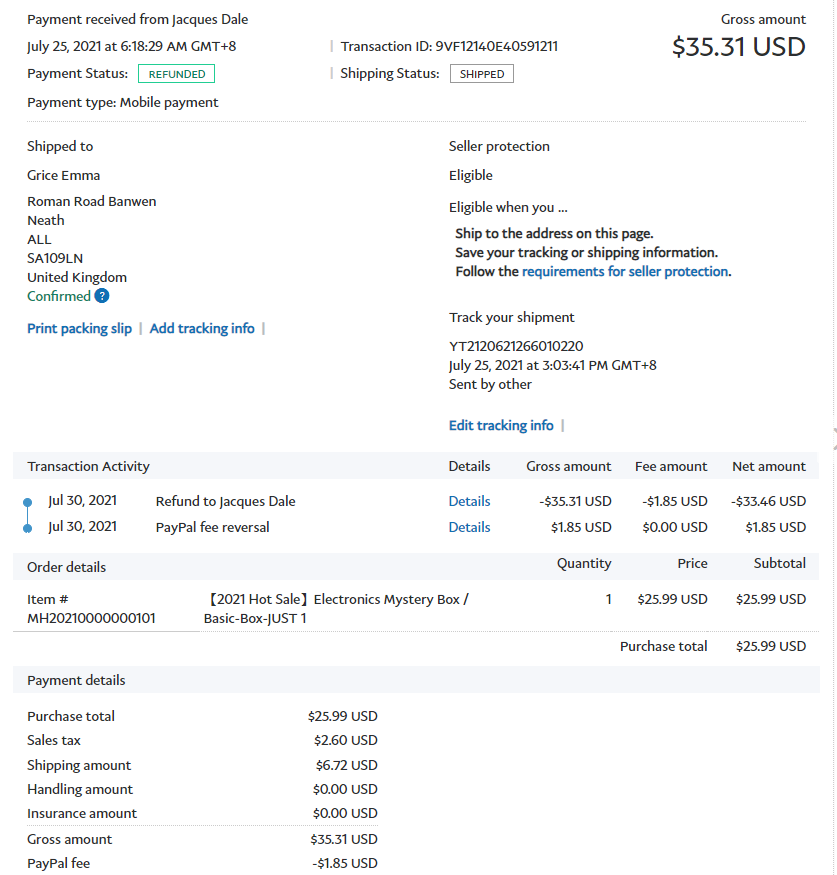Click tracking number YT2120621266010220
This screenshot has height=875, width=837.
pyautogui.click(x=516, y=346)
